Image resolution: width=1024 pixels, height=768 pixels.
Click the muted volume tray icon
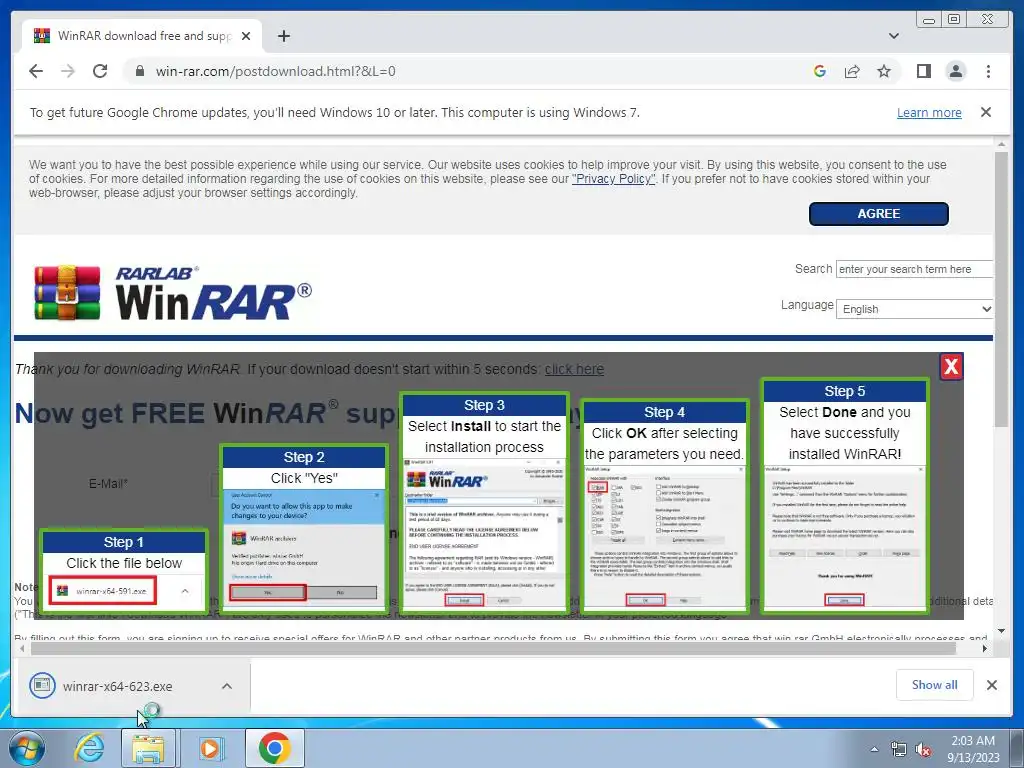click(923, 750)
